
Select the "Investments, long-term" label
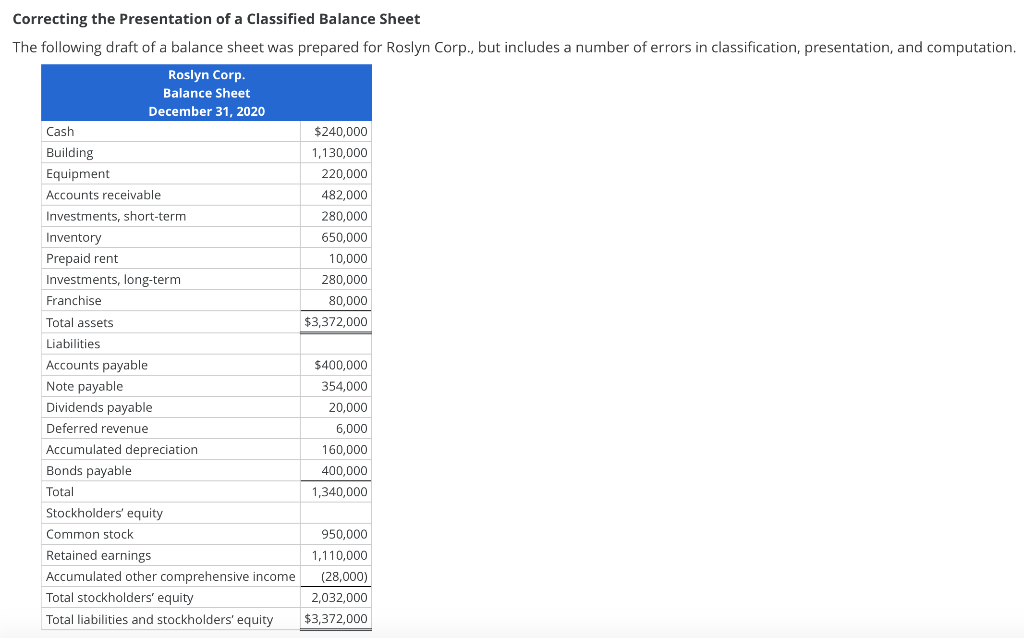(x=113, y=279)
